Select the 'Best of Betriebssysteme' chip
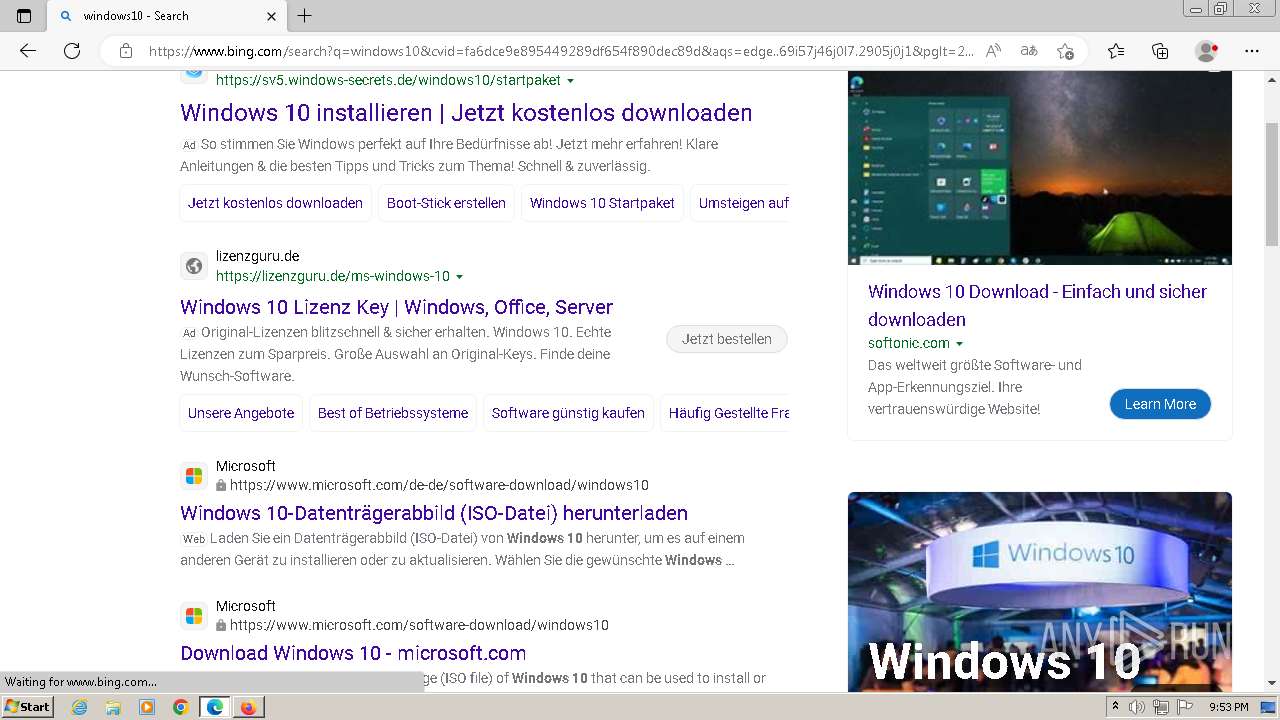This screenshot has width=1280, height=720. coord(393,413)
